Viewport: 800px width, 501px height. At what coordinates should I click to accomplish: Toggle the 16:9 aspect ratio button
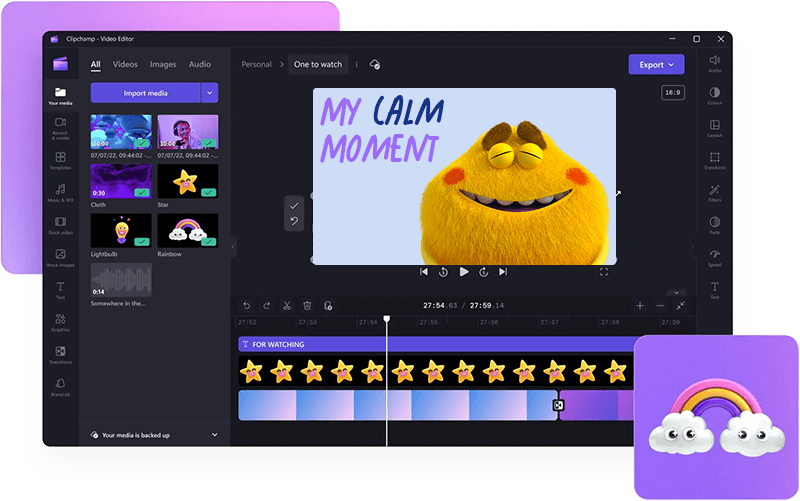tap(672, 93)
